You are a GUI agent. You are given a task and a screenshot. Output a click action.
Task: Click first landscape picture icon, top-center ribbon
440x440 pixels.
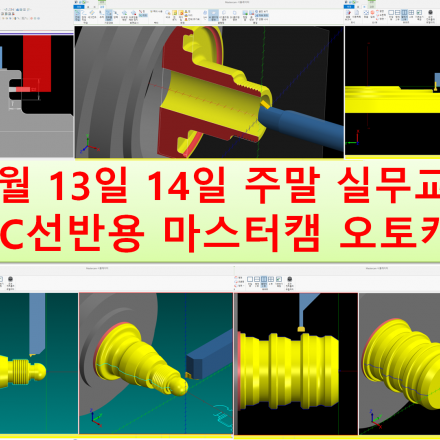pyautogui.click(x=245, y=13)
